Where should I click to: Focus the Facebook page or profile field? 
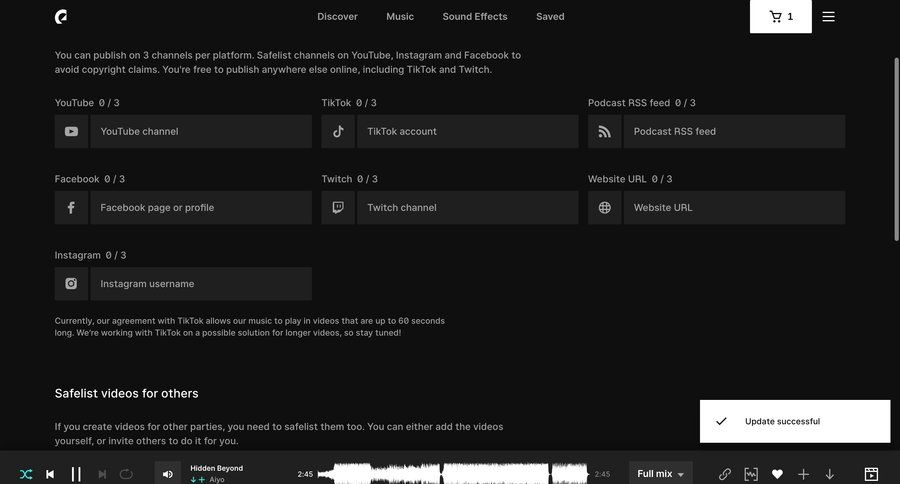point(201,208)
